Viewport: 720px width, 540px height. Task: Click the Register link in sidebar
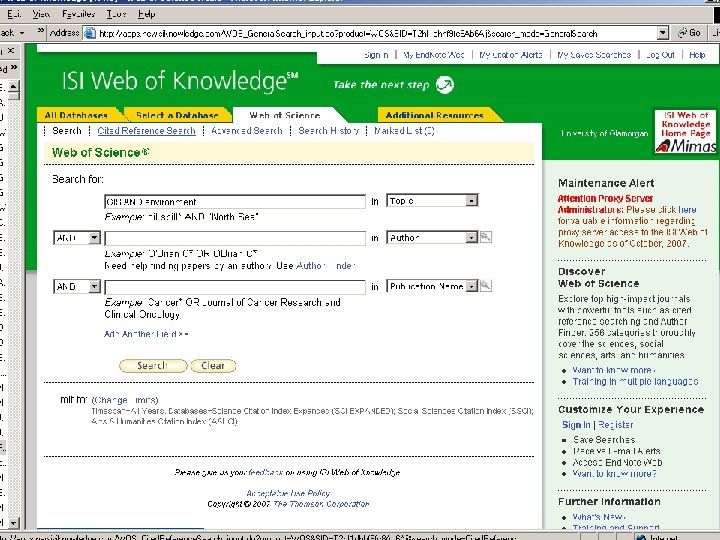pos(616,425)
